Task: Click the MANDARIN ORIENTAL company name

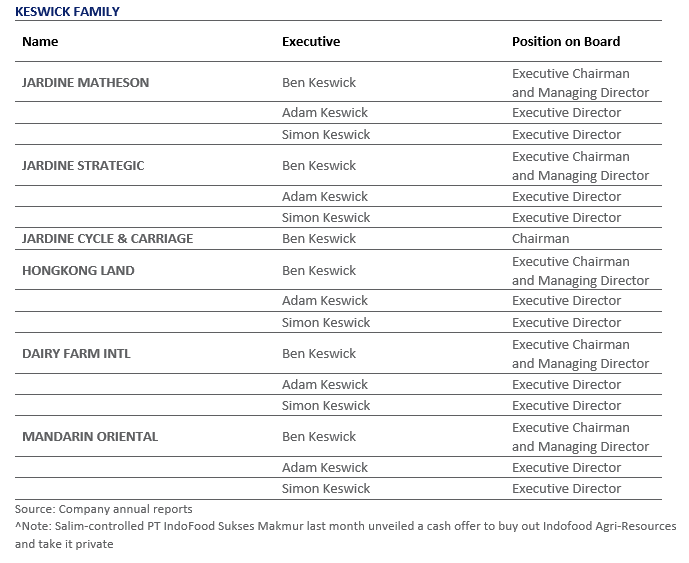Action: click(x=90, y=437)
